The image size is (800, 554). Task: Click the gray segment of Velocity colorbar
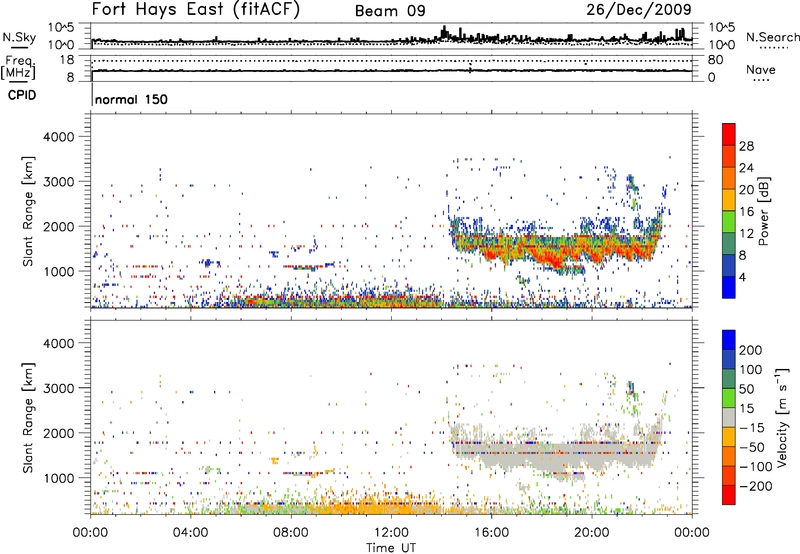click(729, 417)
